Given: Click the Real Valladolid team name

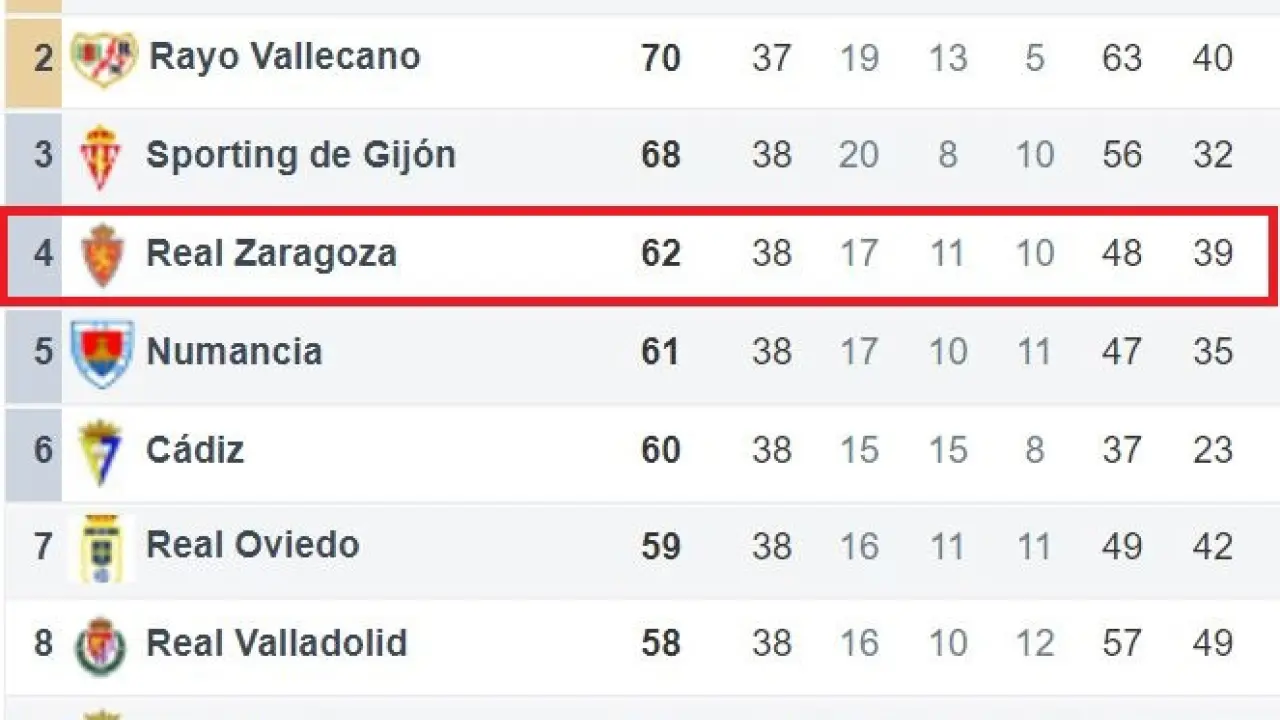Looking at the screenshot, I should (x=276, y=642).
